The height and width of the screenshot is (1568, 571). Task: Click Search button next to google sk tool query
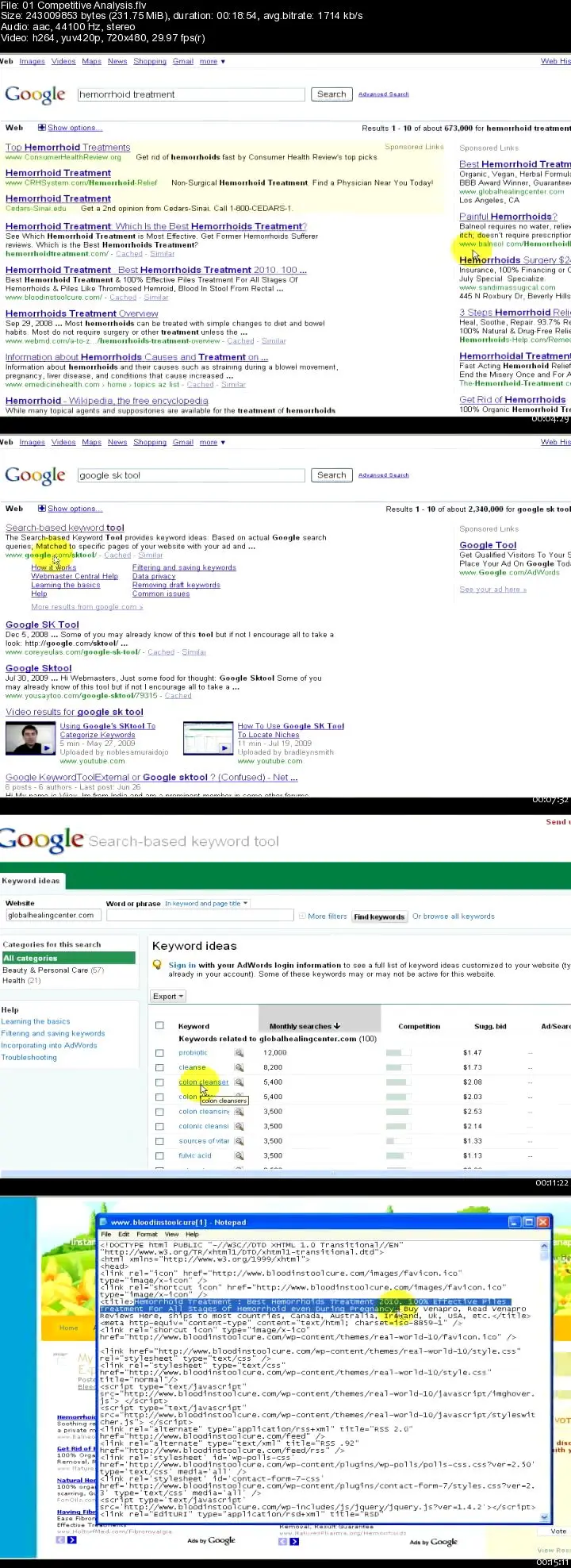pyautogui.click(x=331, y=475)
